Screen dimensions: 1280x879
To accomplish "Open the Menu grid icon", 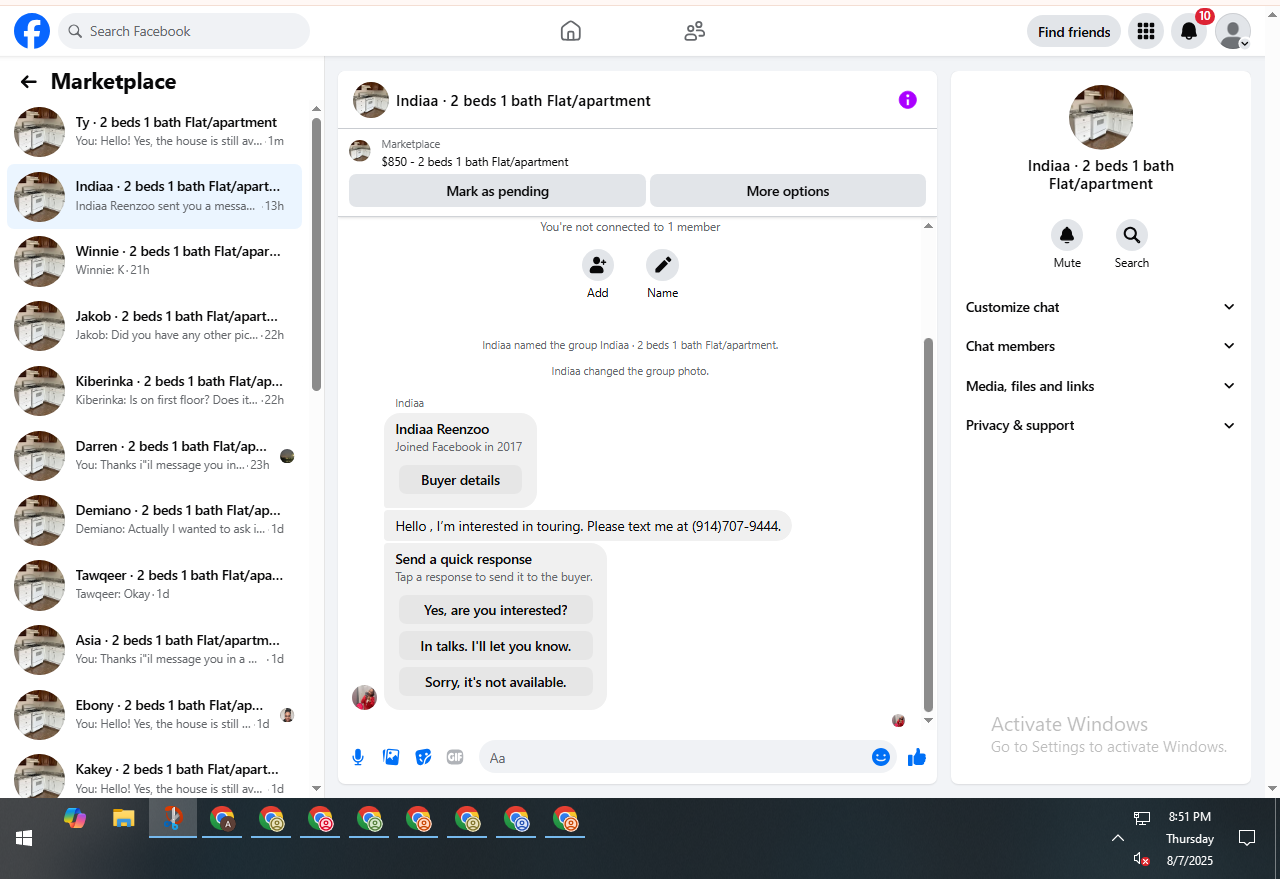I will click(x=1146, y=31).
